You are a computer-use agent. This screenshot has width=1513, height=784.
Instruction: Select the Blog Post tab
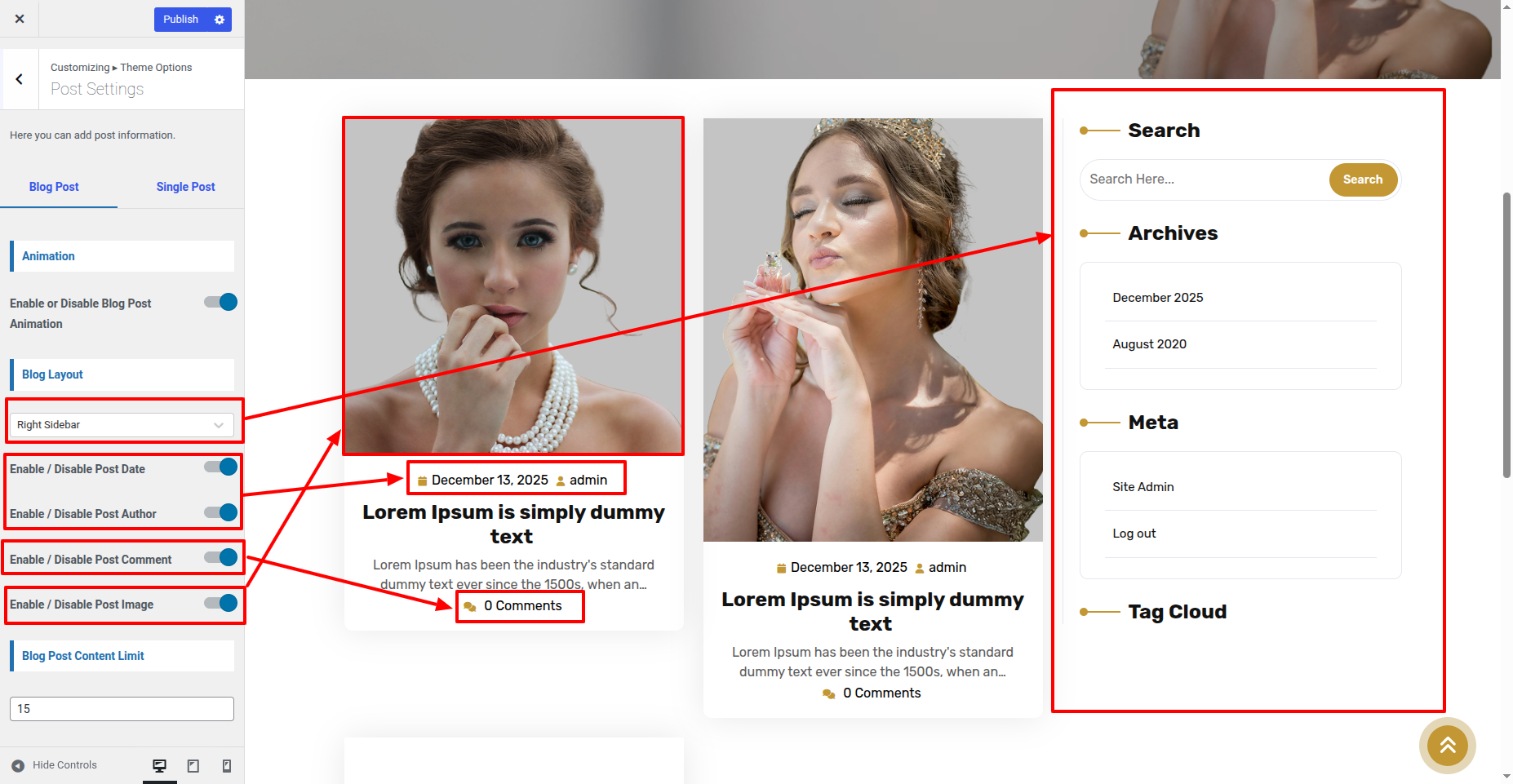[x=54, y=187]
